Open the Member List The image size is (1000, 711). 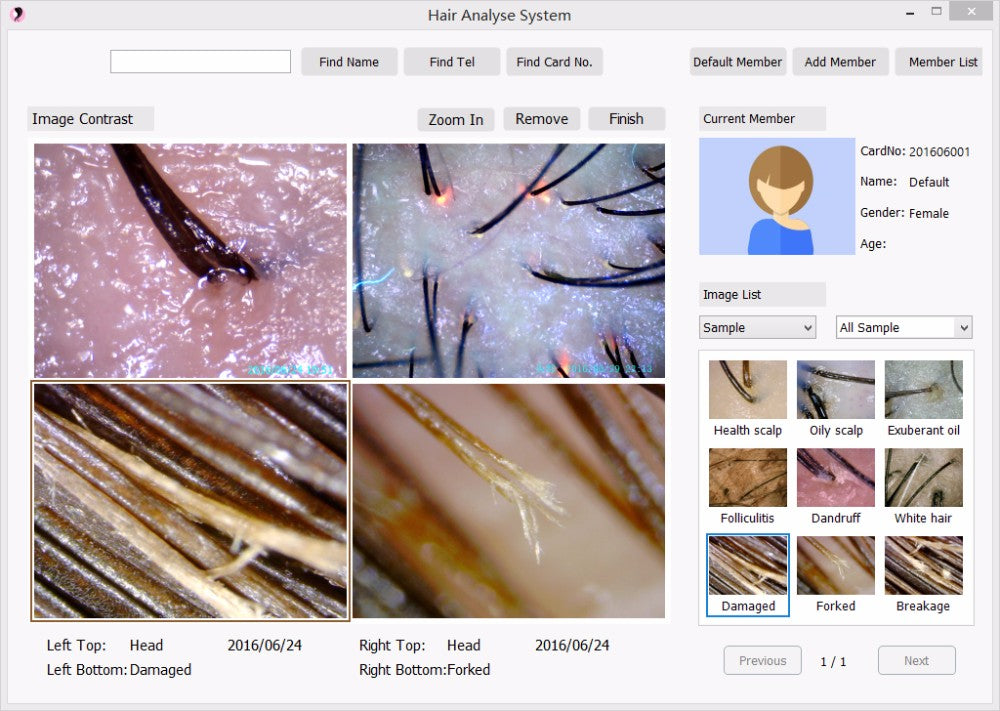(x=942, y=62)
